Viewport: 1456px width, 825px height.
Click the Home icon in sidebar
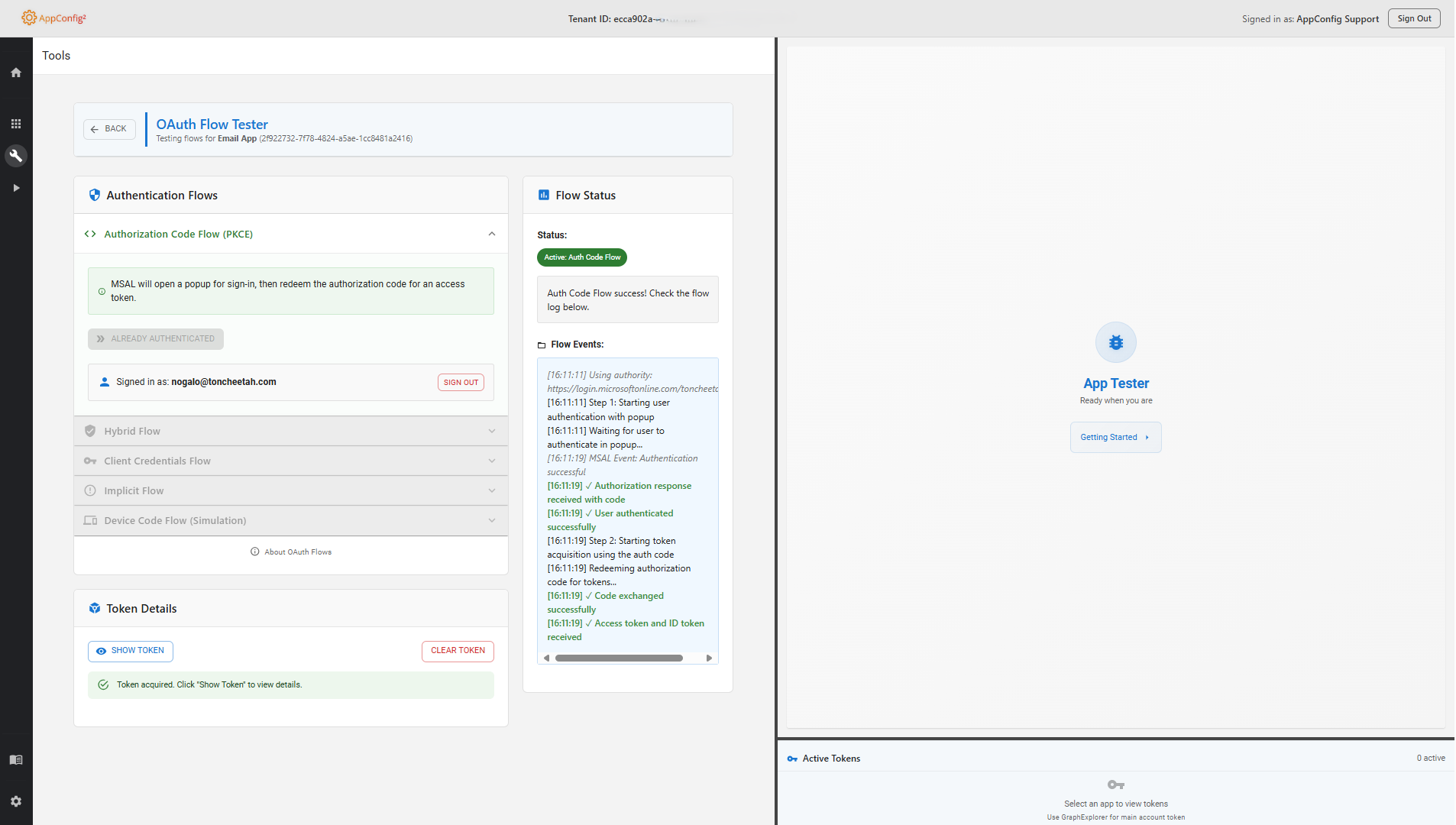(x=16, y=73)
